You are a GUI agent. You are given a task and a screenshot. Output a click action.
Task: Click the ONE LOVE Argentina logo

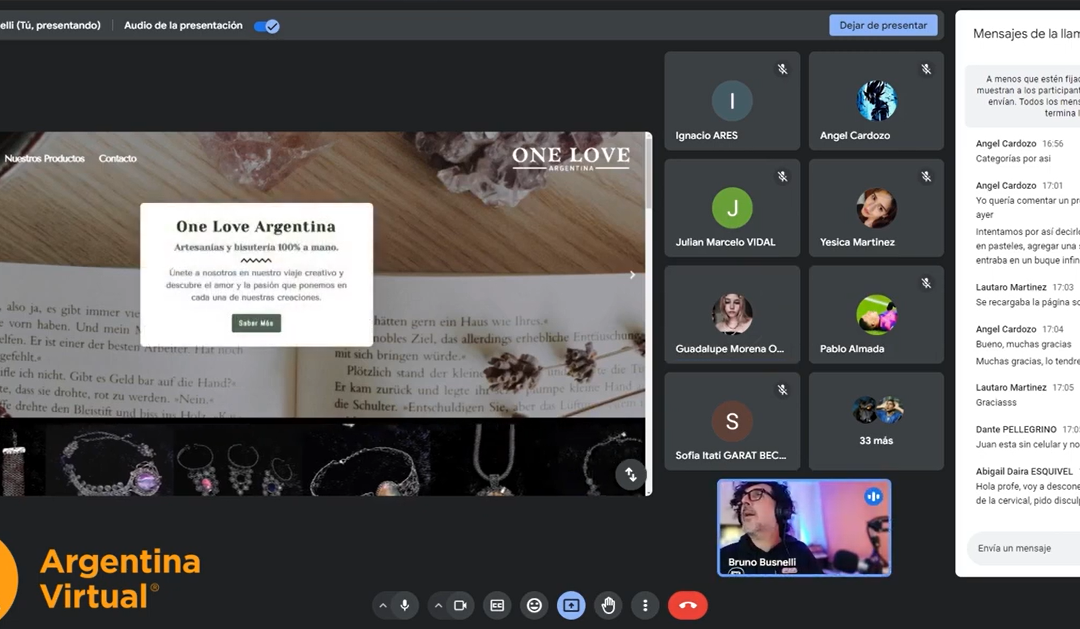coord(571,158)
